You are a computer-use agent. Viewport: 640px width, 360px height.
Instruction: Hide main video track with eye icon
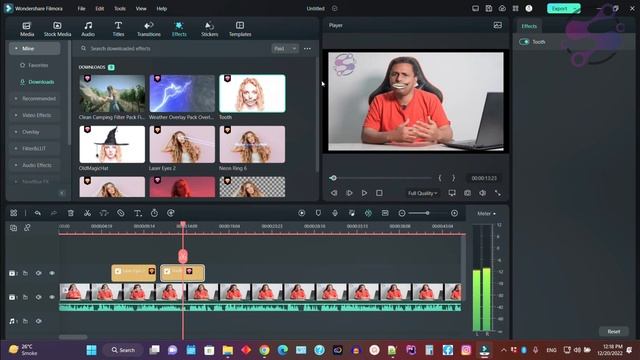(x=52, y=297)
